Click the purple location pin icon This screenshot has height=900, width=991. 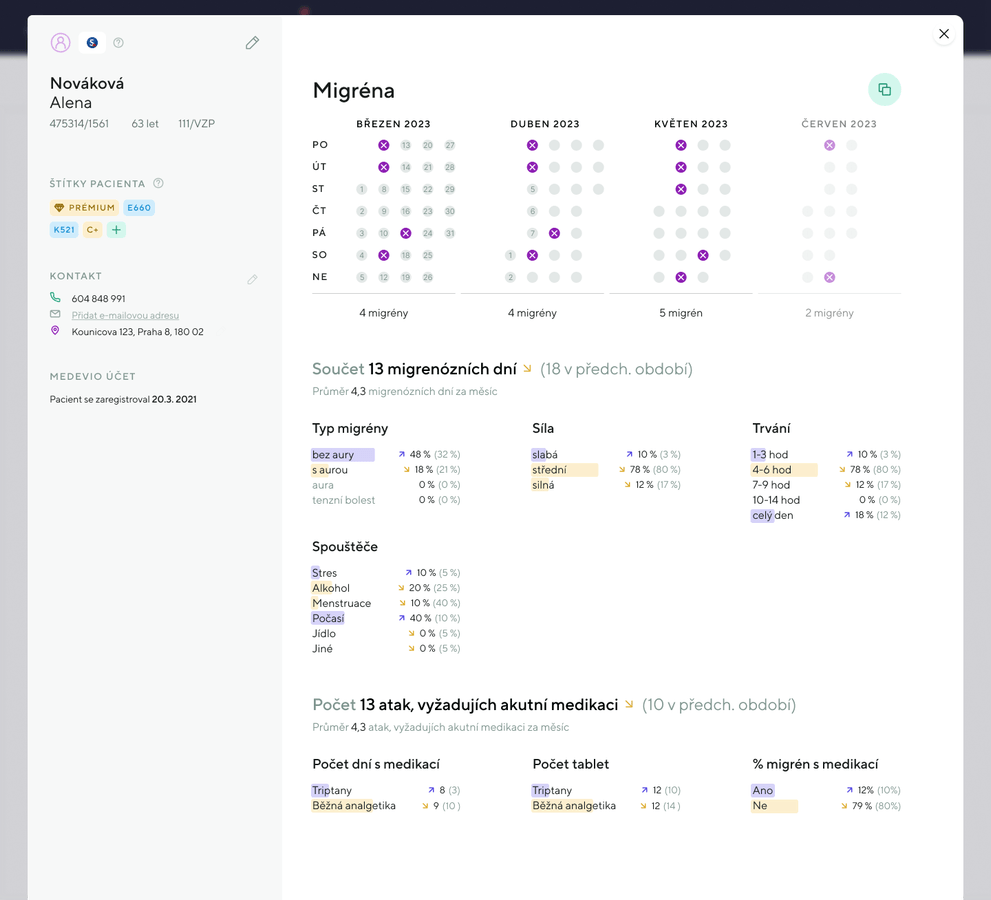[55, 331]
